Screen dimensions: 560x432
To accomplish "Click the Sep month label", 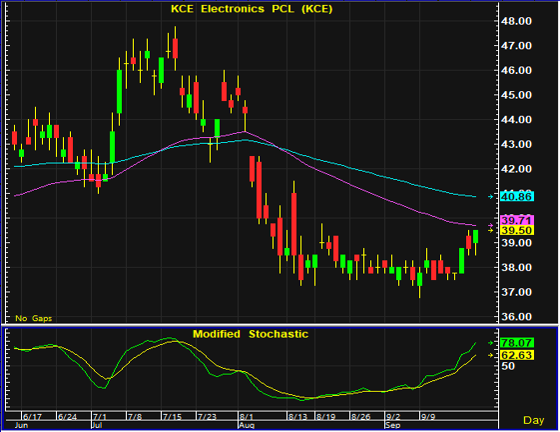I will point(393,425).
